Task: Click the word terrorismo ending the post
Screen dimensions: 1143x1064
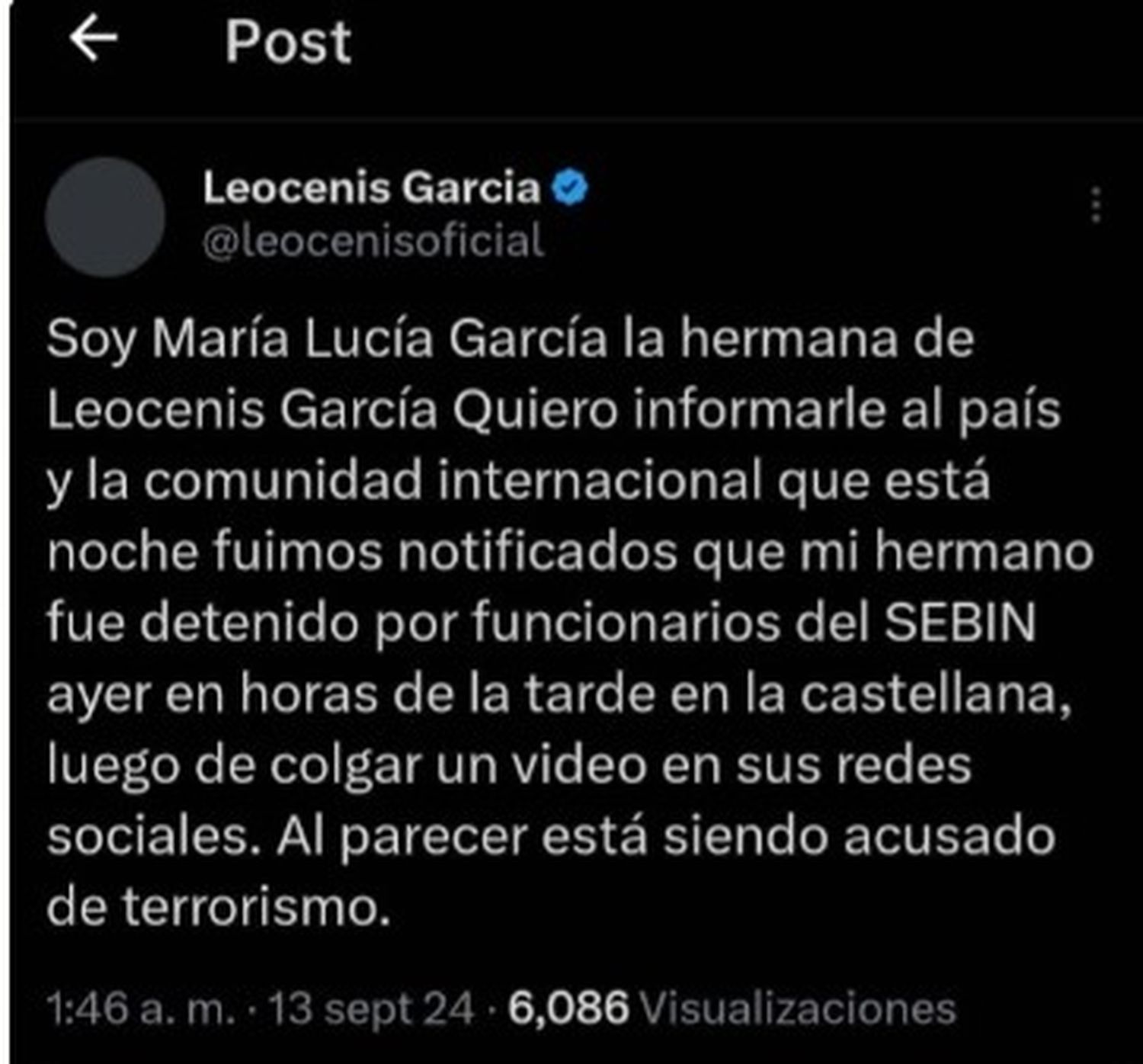Action: click(x=257, y=908)
